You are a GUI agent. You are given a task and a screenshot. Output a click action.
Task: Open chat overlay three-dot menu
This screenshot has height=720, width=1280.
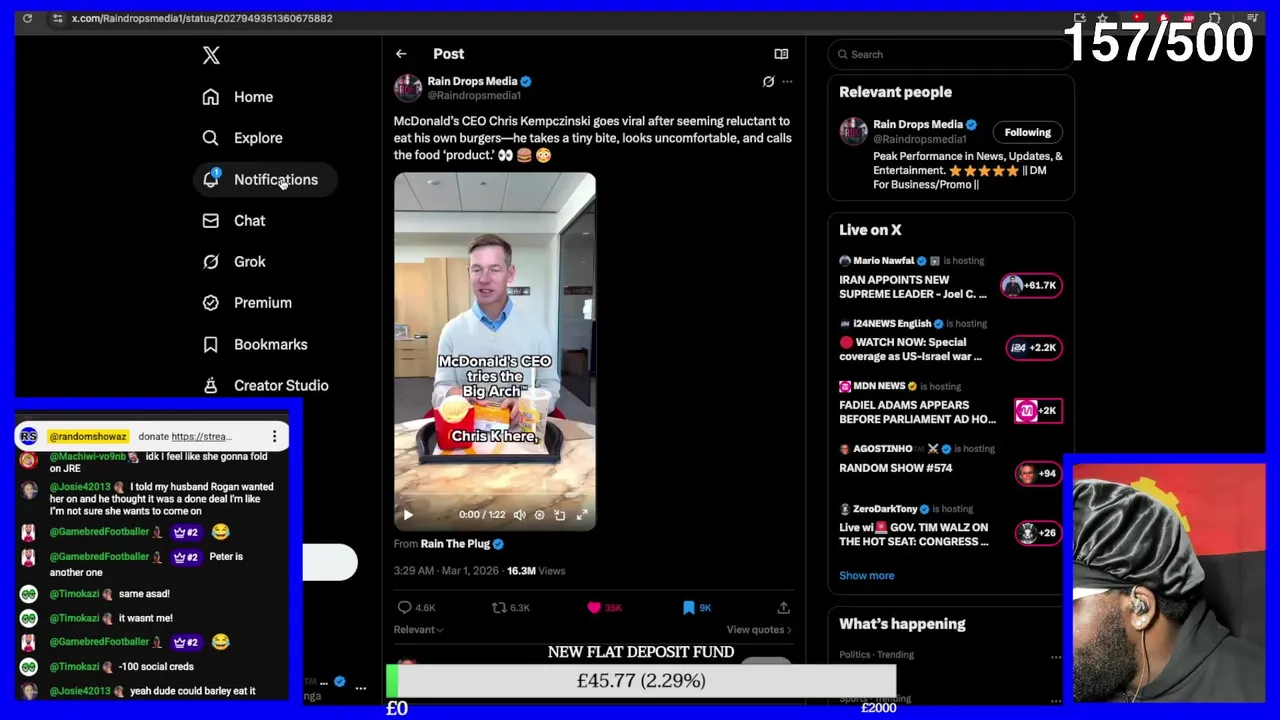click(x=274, y=437)
